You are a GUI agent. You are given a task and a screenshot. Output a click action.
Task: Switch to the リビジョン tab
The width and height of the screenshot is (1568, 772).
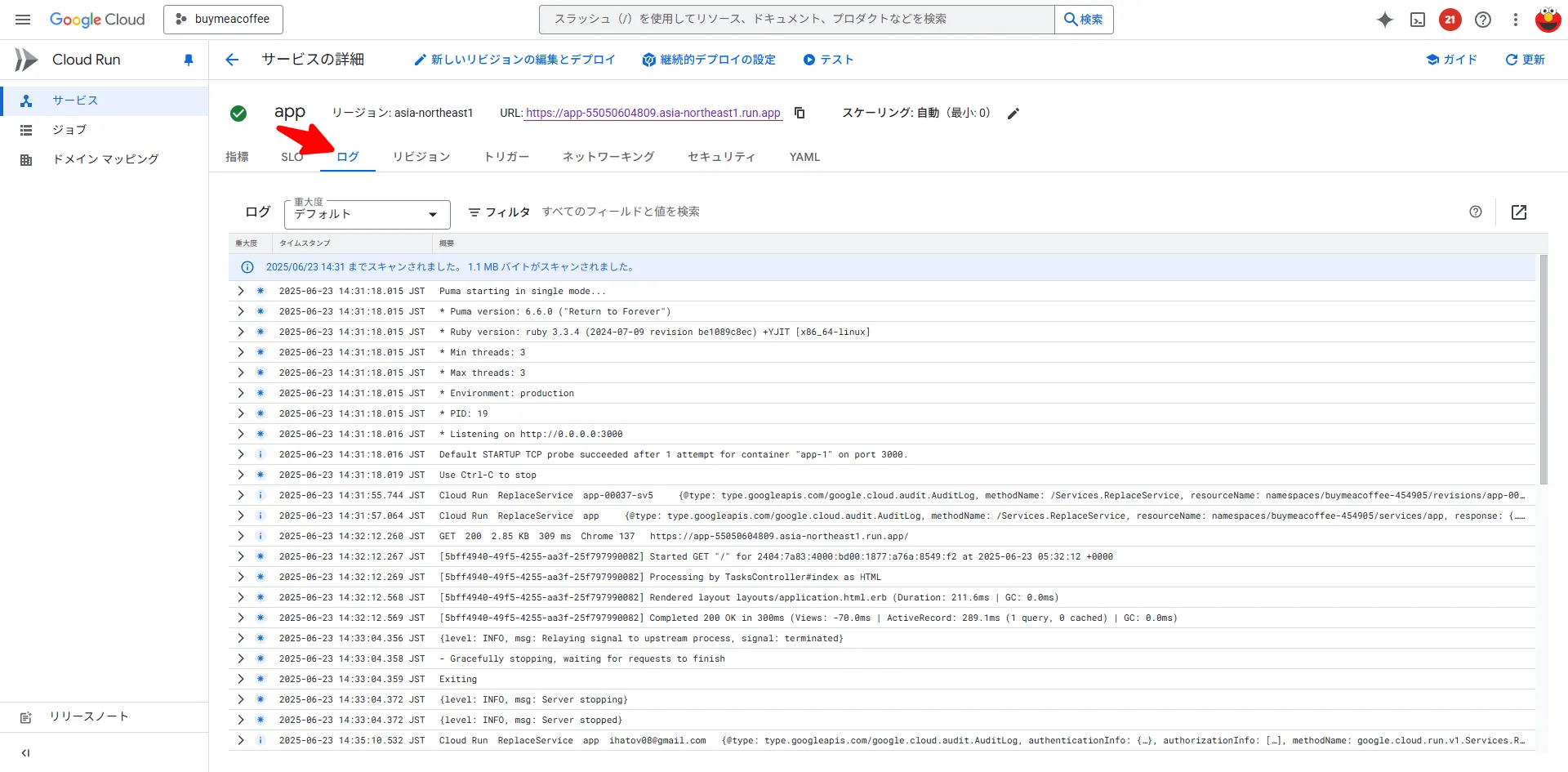(421, 157)
